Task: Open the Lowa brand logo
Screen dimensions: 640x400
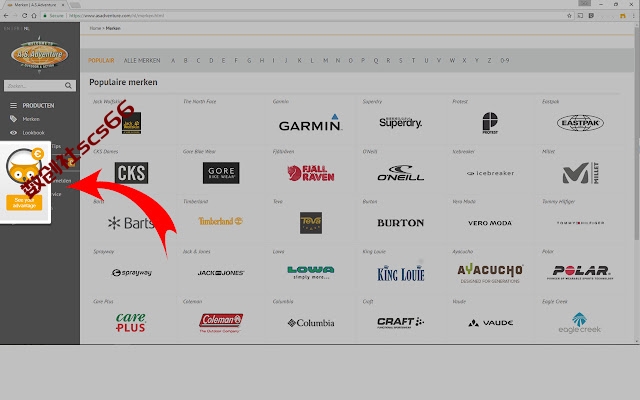Action: 311,272
